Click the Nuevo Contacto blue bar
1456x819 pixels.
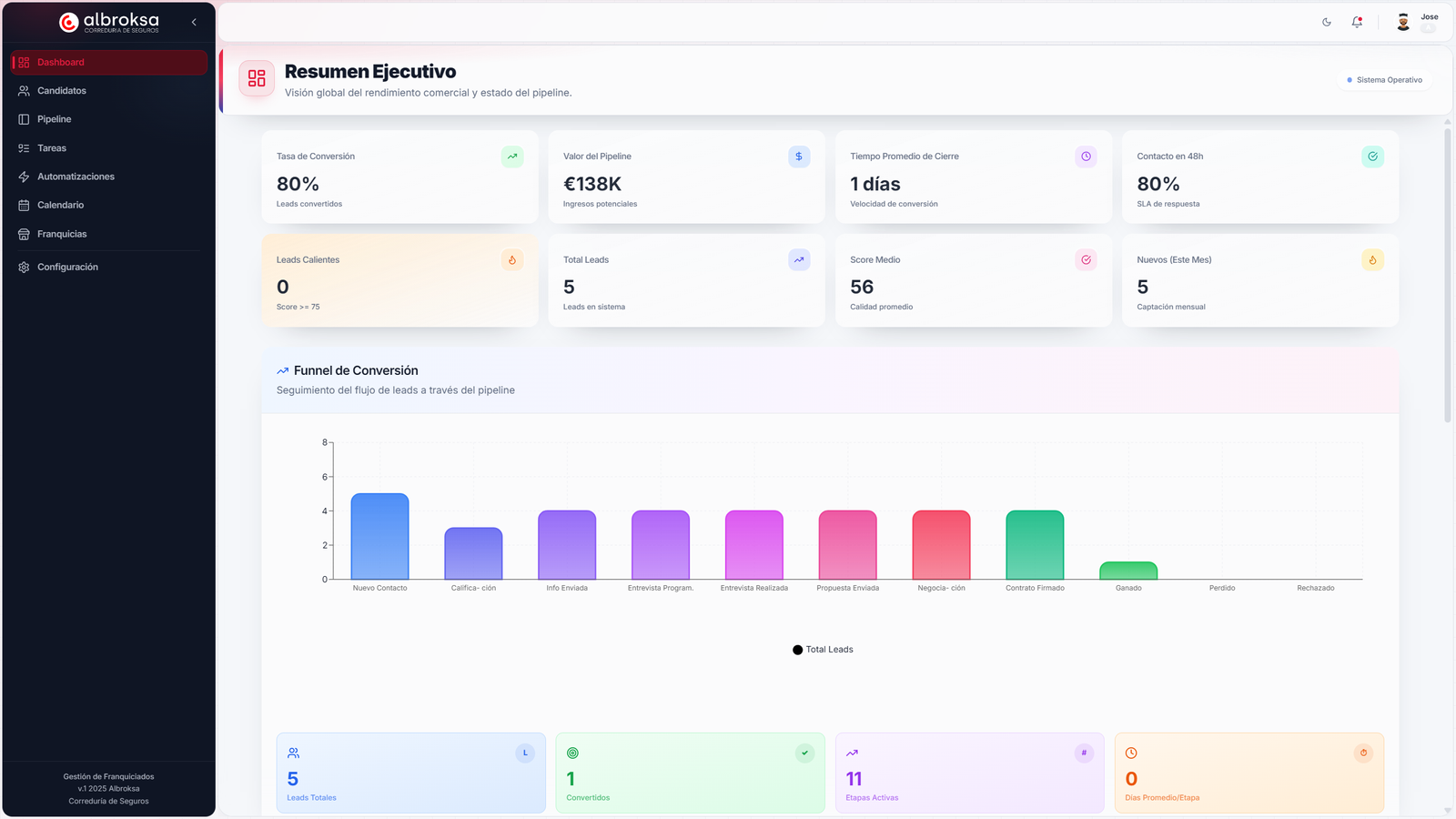tap(379, 537)
